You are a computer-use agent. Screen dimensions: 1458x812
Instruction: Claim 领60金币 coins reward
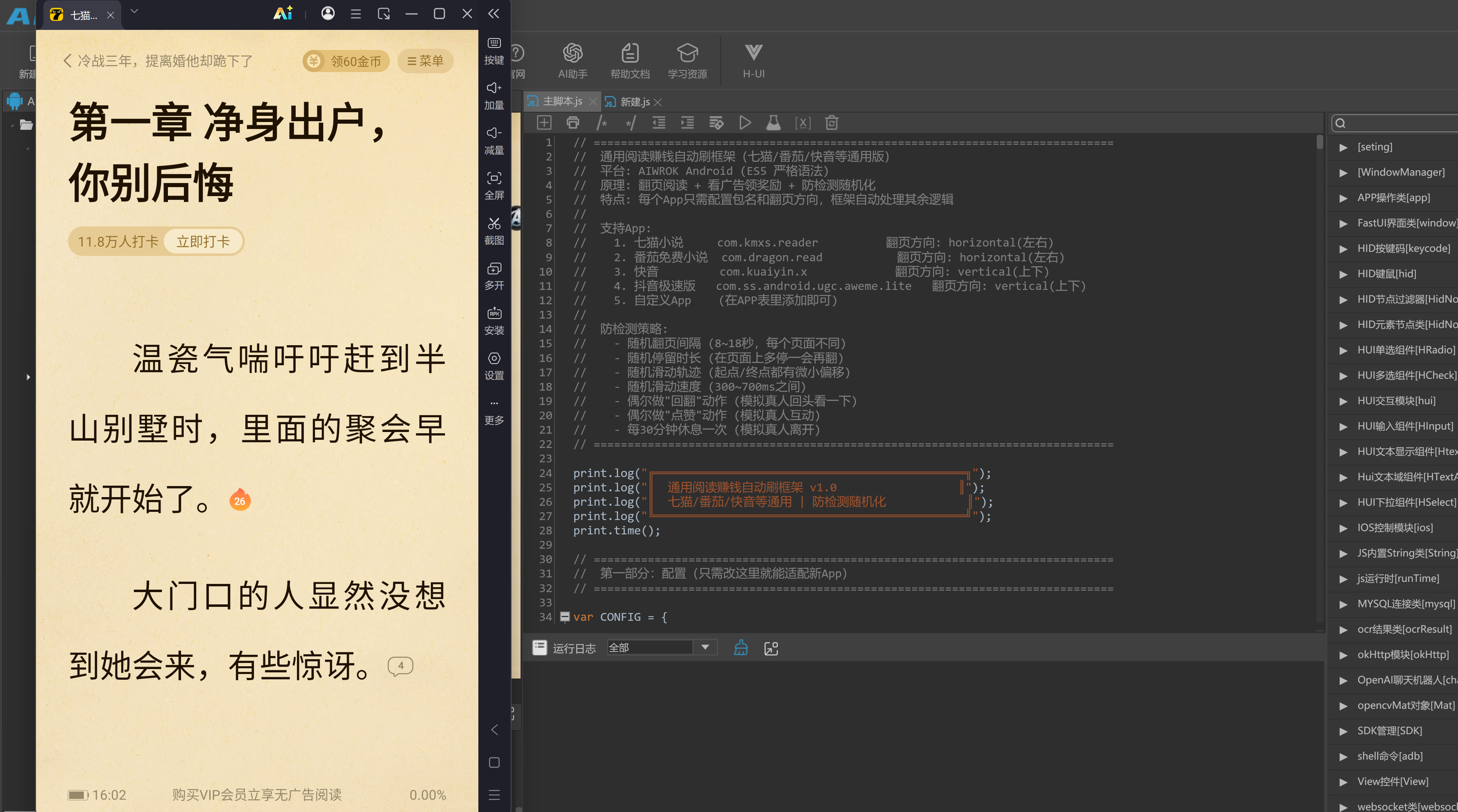pyautogui.click(x=346, y=61)
